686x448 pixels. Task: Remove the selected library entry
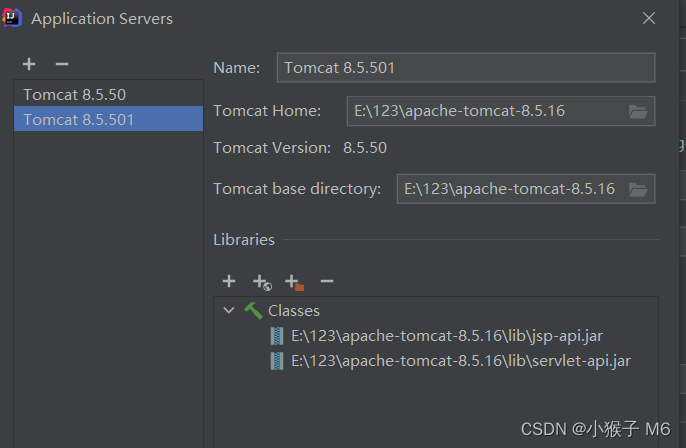click(326, 282)
